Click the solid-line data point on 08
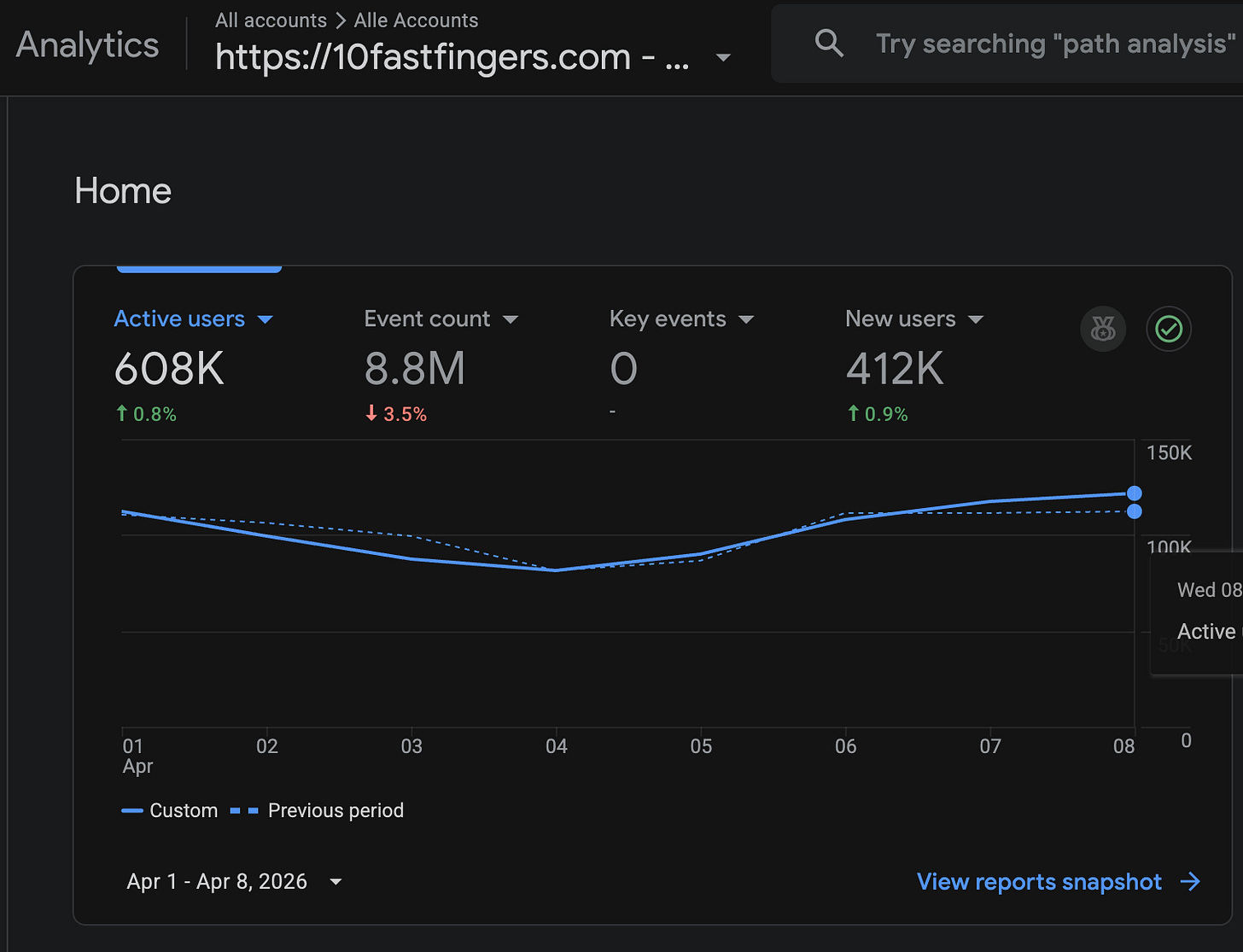The height and width of the screenshot is (952, 1243). click(x=1134, y=494)
